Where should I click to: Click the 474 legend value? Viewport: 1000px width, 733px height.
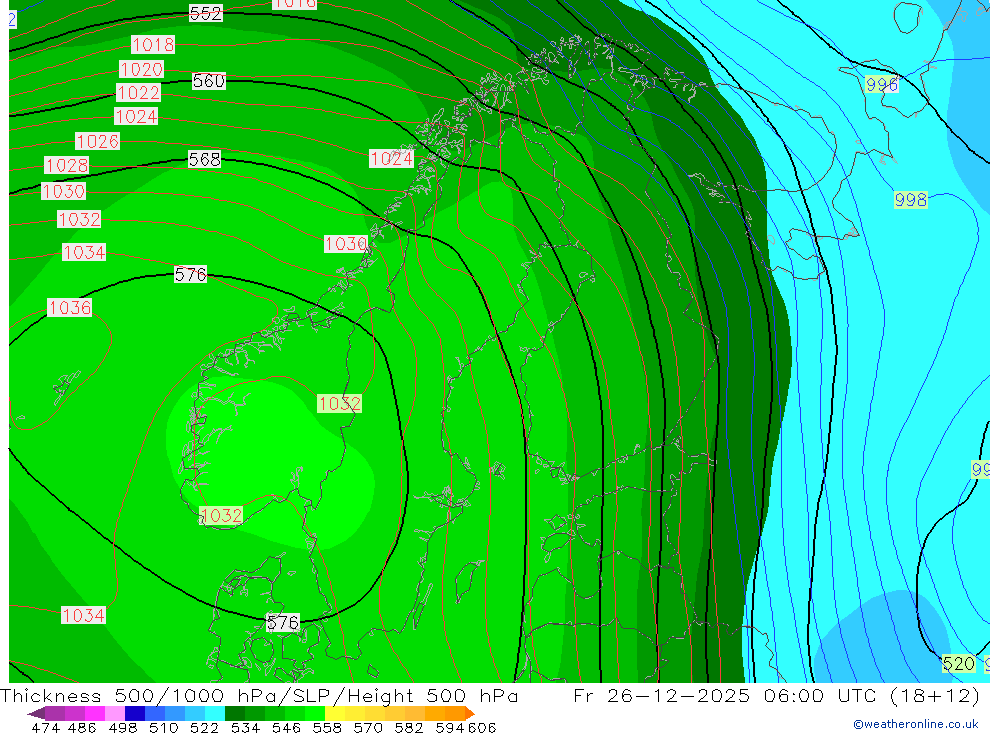pos(45,727)
